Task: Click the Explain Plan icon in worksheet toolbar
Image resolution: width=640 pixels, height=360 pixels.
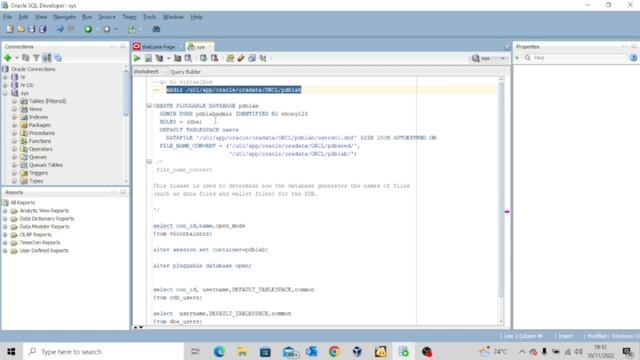Action: point(159,58)
